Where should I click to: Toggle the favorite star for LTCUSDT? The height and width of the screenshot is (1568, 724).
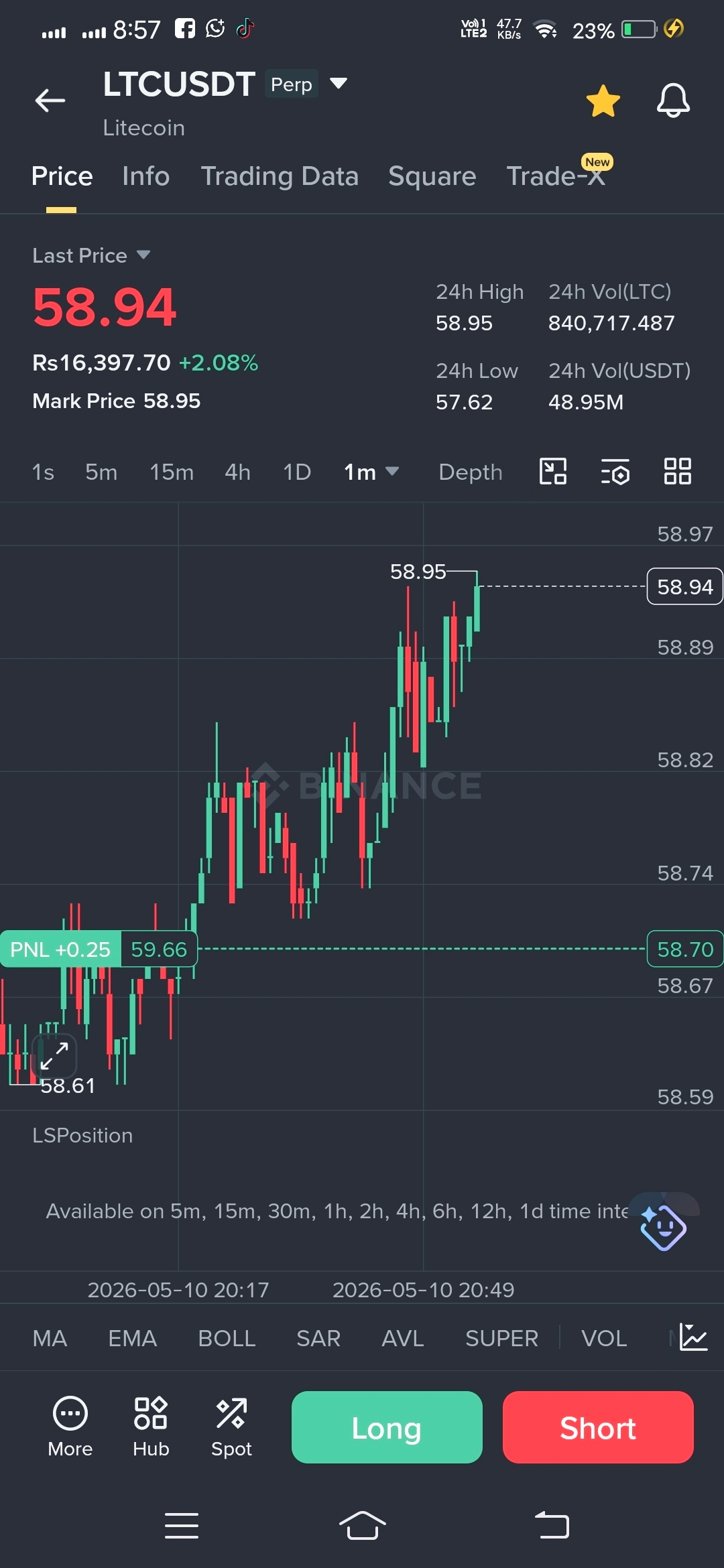[603, 101]
